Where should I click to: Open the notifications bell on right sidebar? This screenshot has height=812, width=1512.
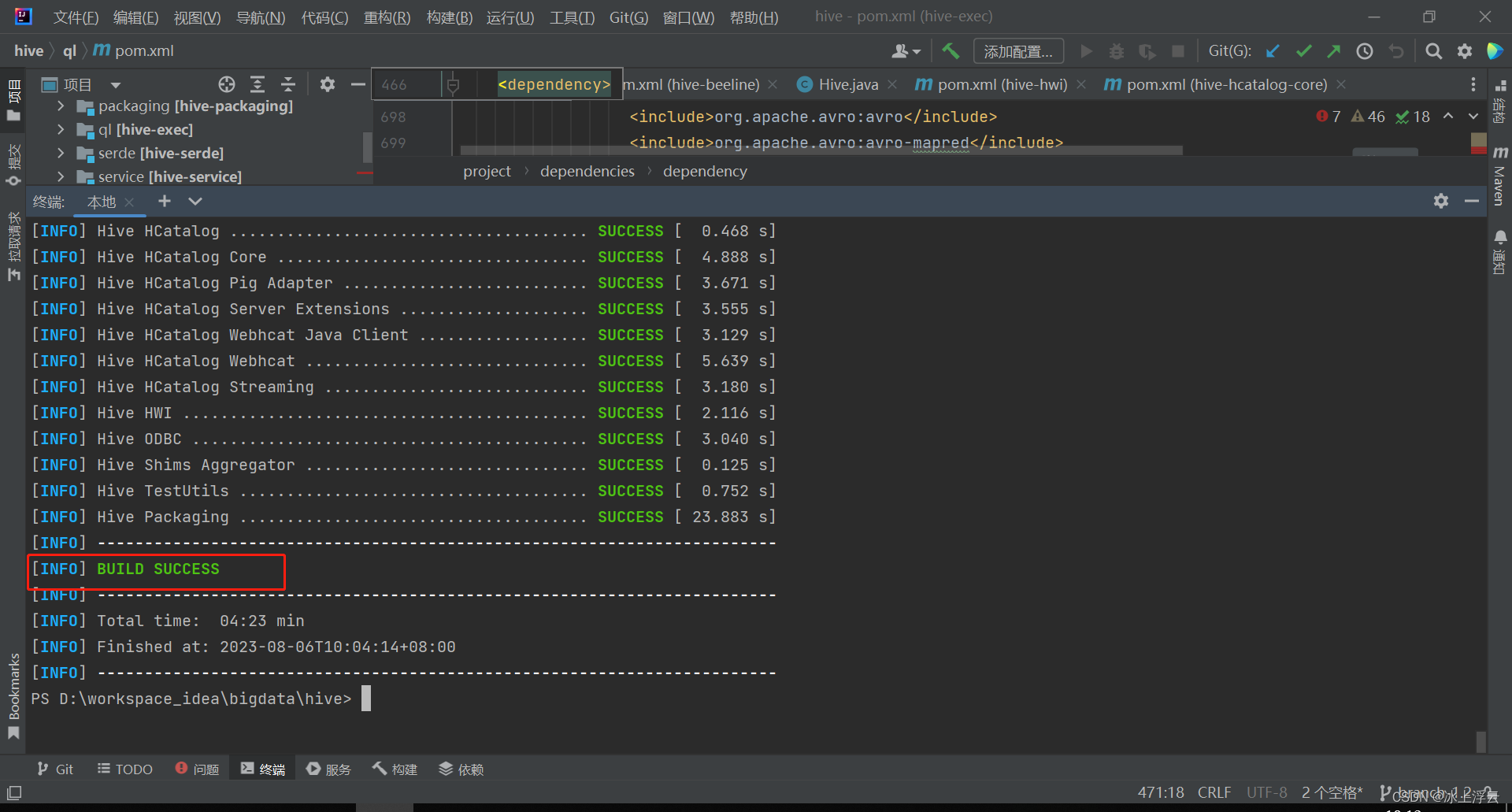[1500, 252]
